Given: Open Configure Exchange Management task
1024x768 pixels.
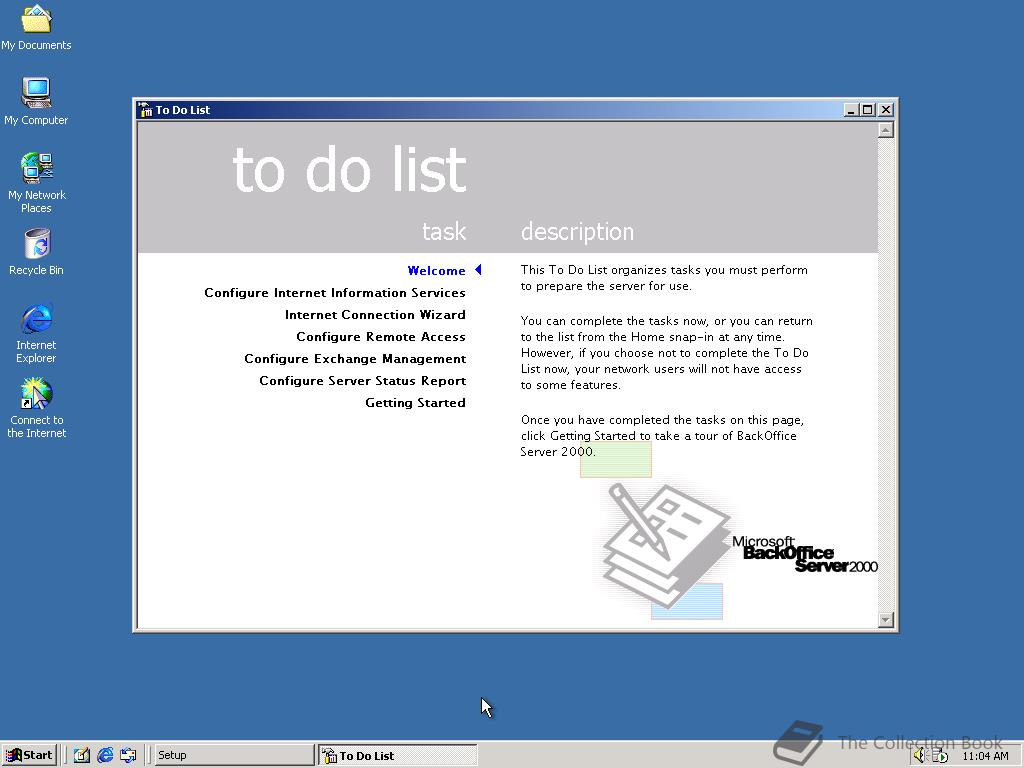Looking at the screenshot, I should [x=355, y=359].
